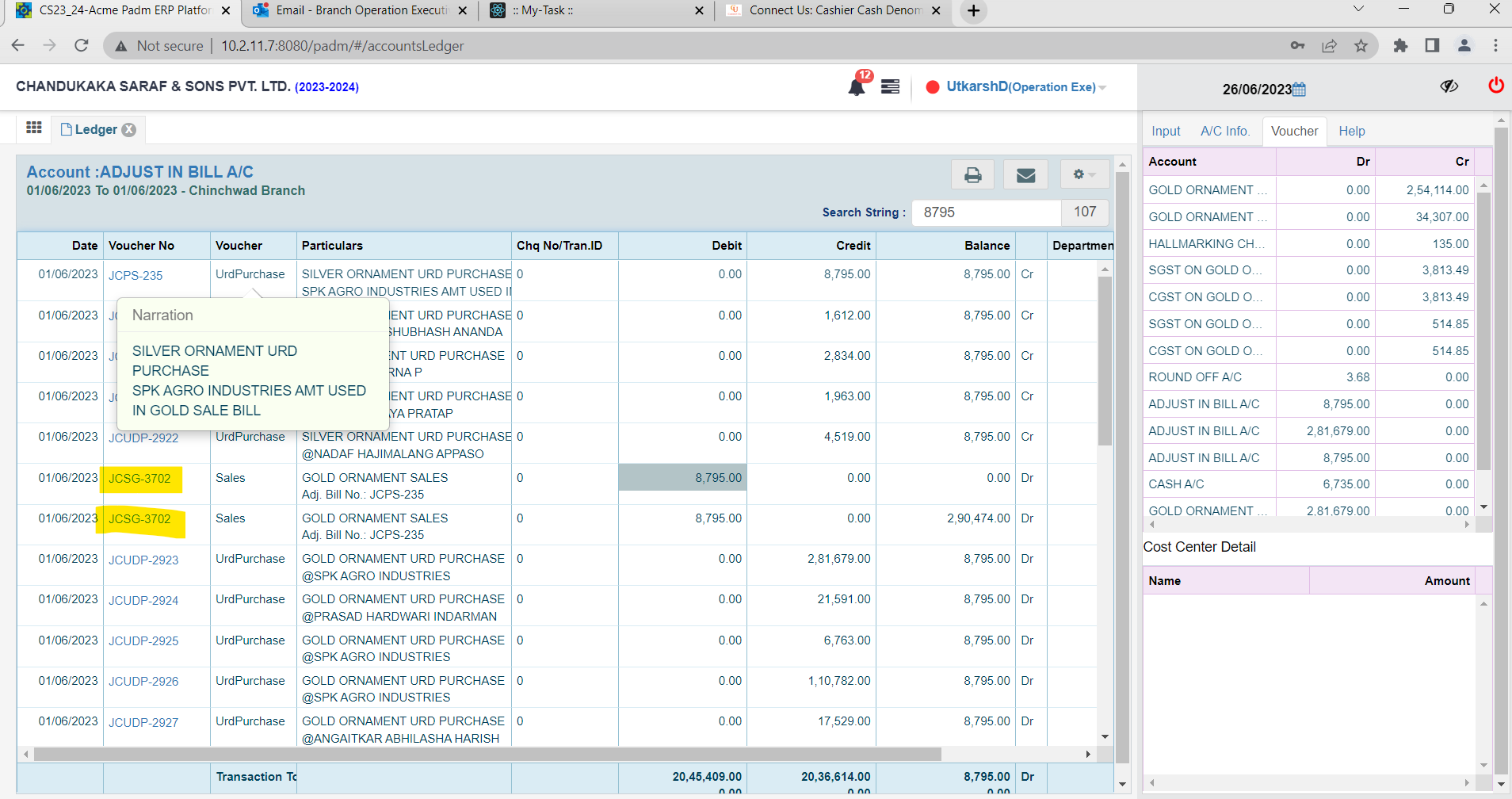Print the ledger via printer icon
Screen dimensions: 1512x799
pos(972,174)
